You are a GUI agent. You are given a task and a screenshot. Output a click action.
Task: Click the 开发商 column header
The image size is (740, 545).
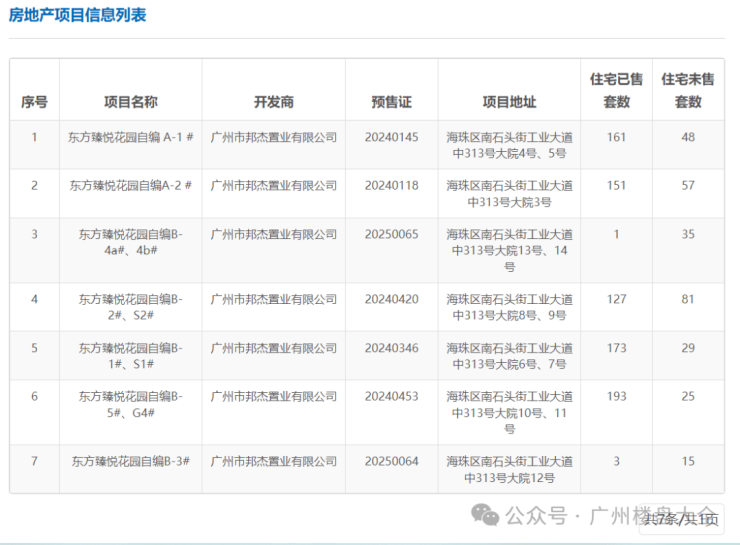pos(273,102)
